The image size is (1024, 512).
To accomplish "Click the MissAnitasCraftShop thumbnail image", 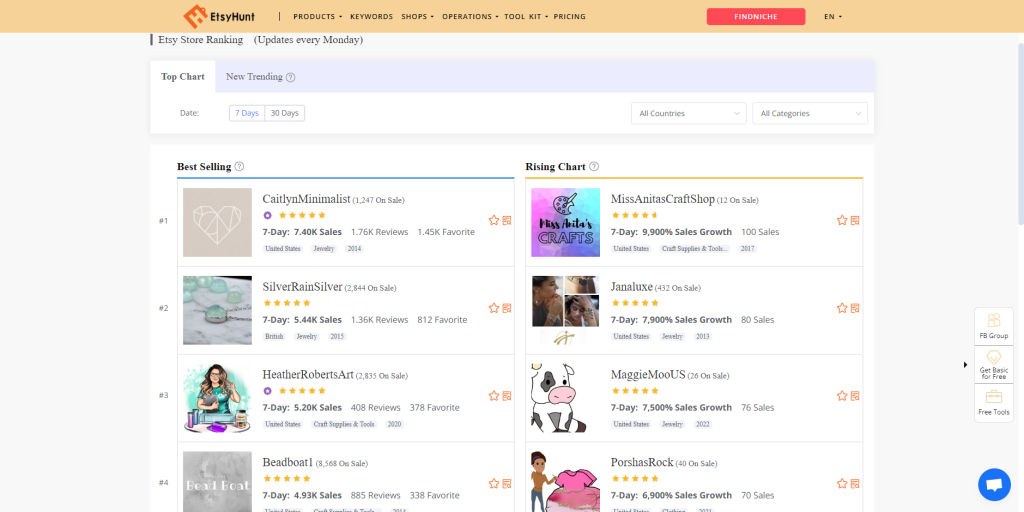I will coord(565,222).
